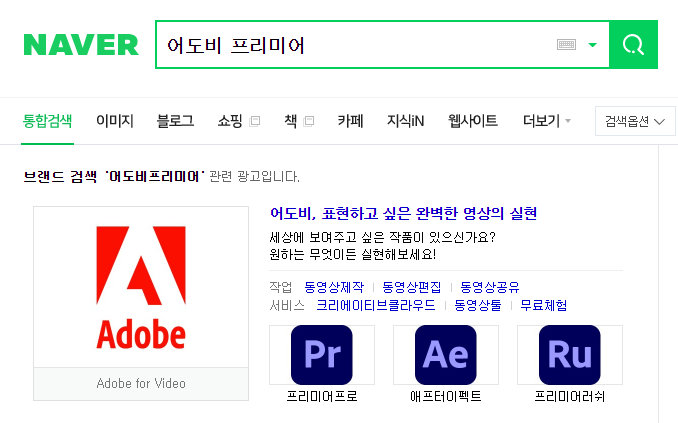Click the NAVER logo
This screenshot has height=423, width=678.
coord(81,45)
